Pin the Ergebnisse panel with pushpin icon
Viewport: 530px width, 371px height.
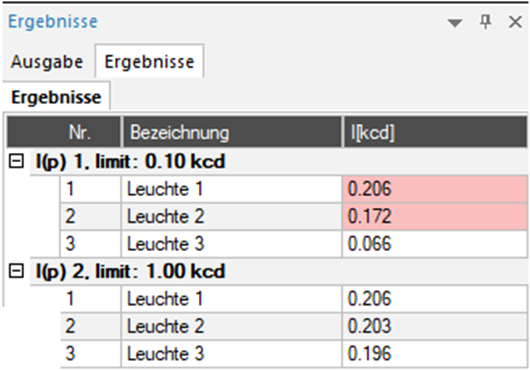click(485, 22)
